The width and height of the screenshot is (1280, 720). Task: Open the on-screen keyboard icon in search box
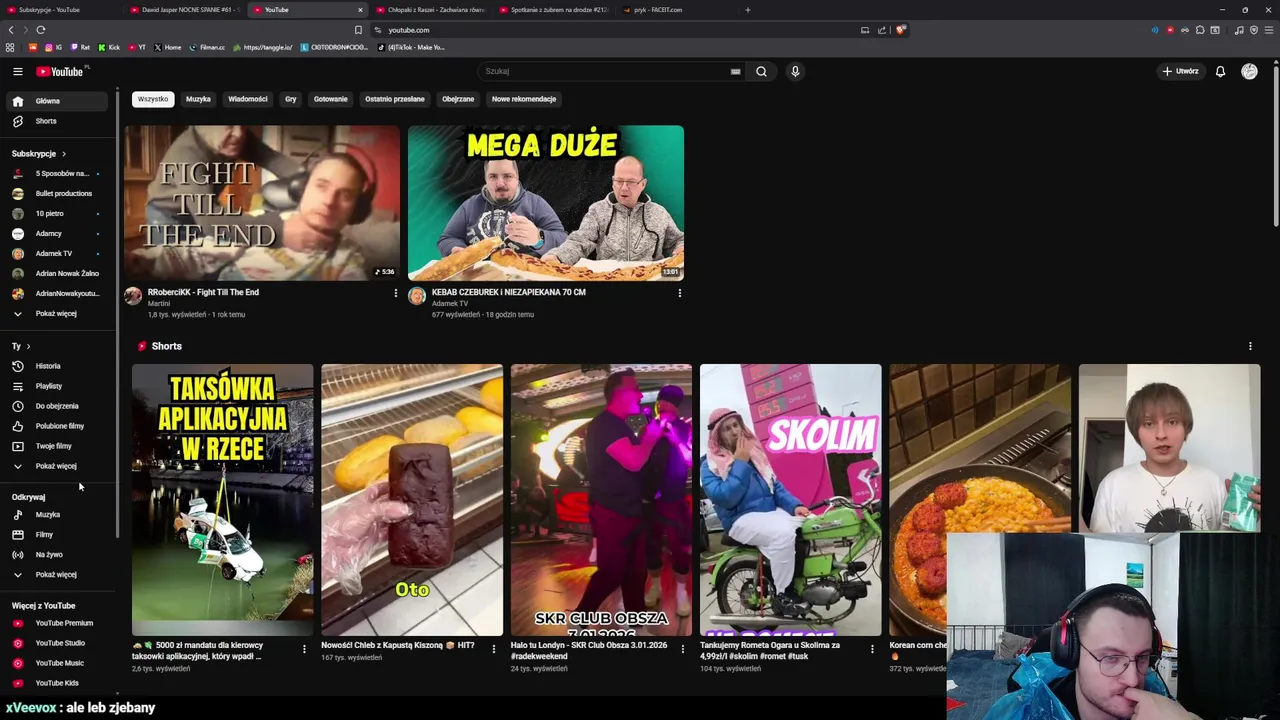(735, 71)
